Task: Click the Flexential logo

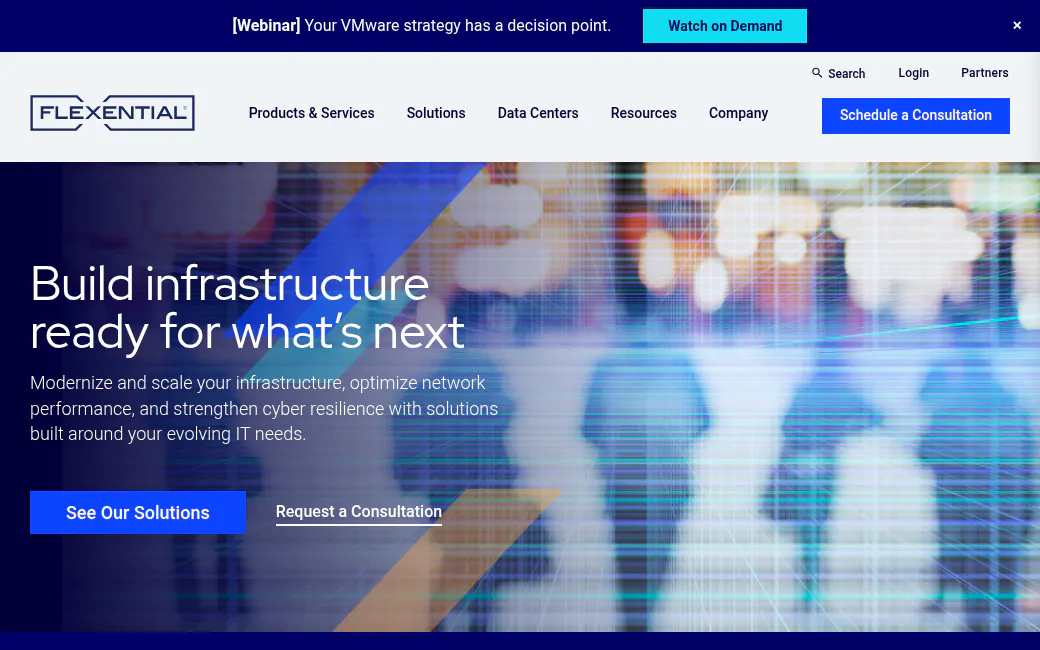Action: tap(112, 113)
